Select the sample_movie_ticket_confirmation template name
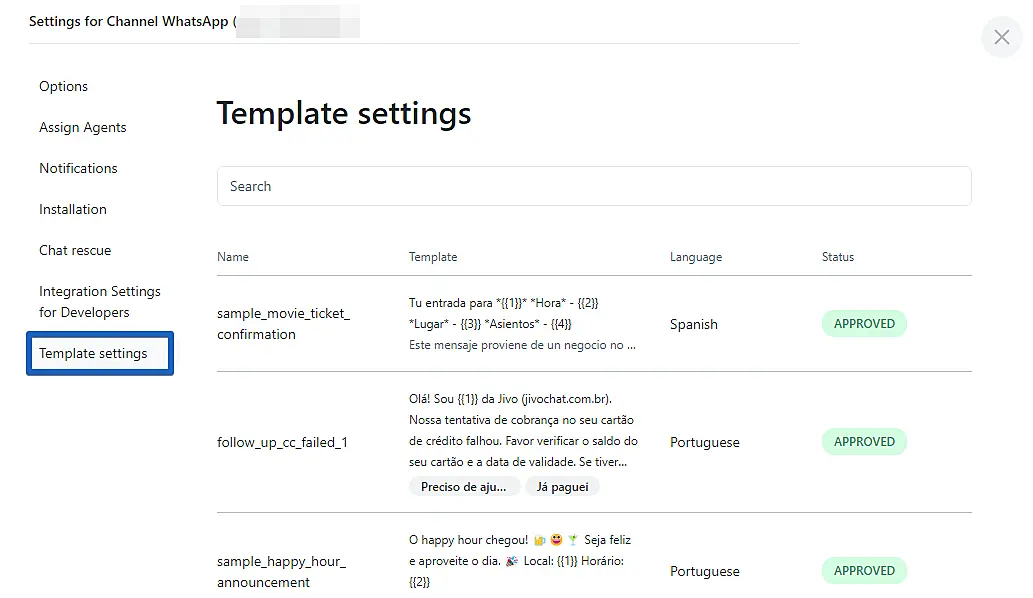Viewport: 1033px width, 598px height. coord(283,324)
